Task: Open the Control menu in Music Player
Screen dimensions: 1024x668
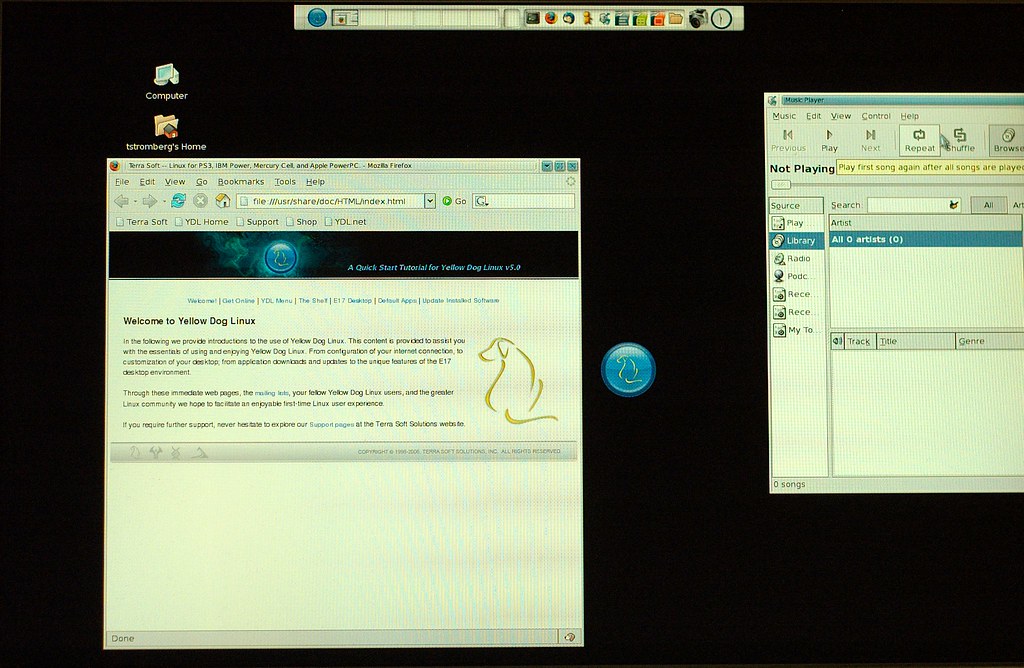Action: point(876,116)
